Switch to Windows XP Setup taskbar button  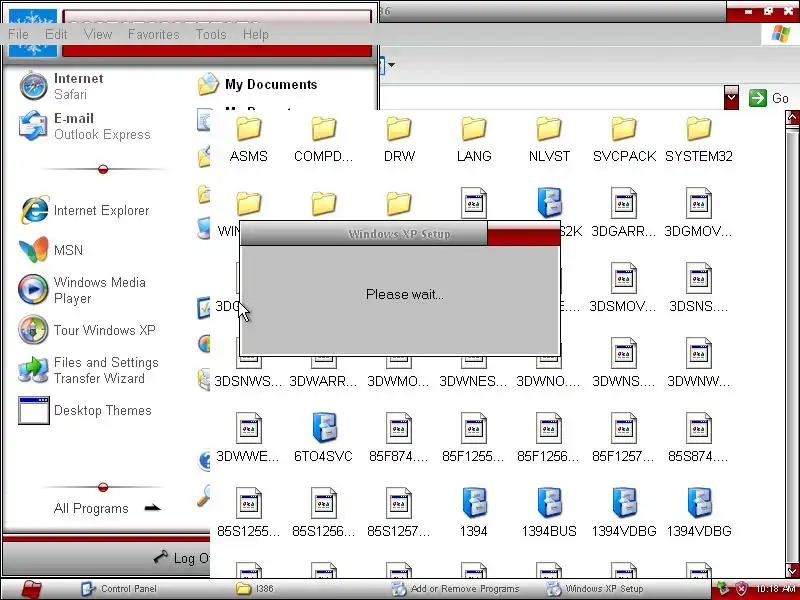click(x=595, y=589)
